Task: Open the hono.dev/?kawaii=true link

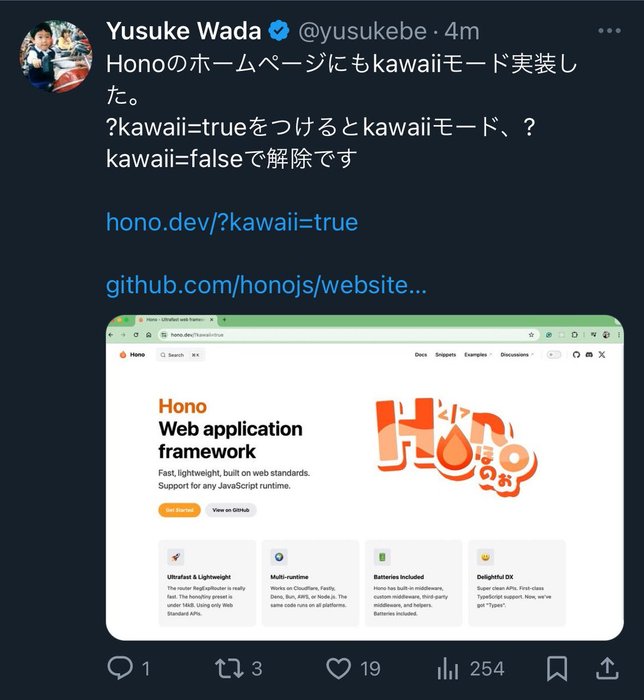Action: point(232,222)
